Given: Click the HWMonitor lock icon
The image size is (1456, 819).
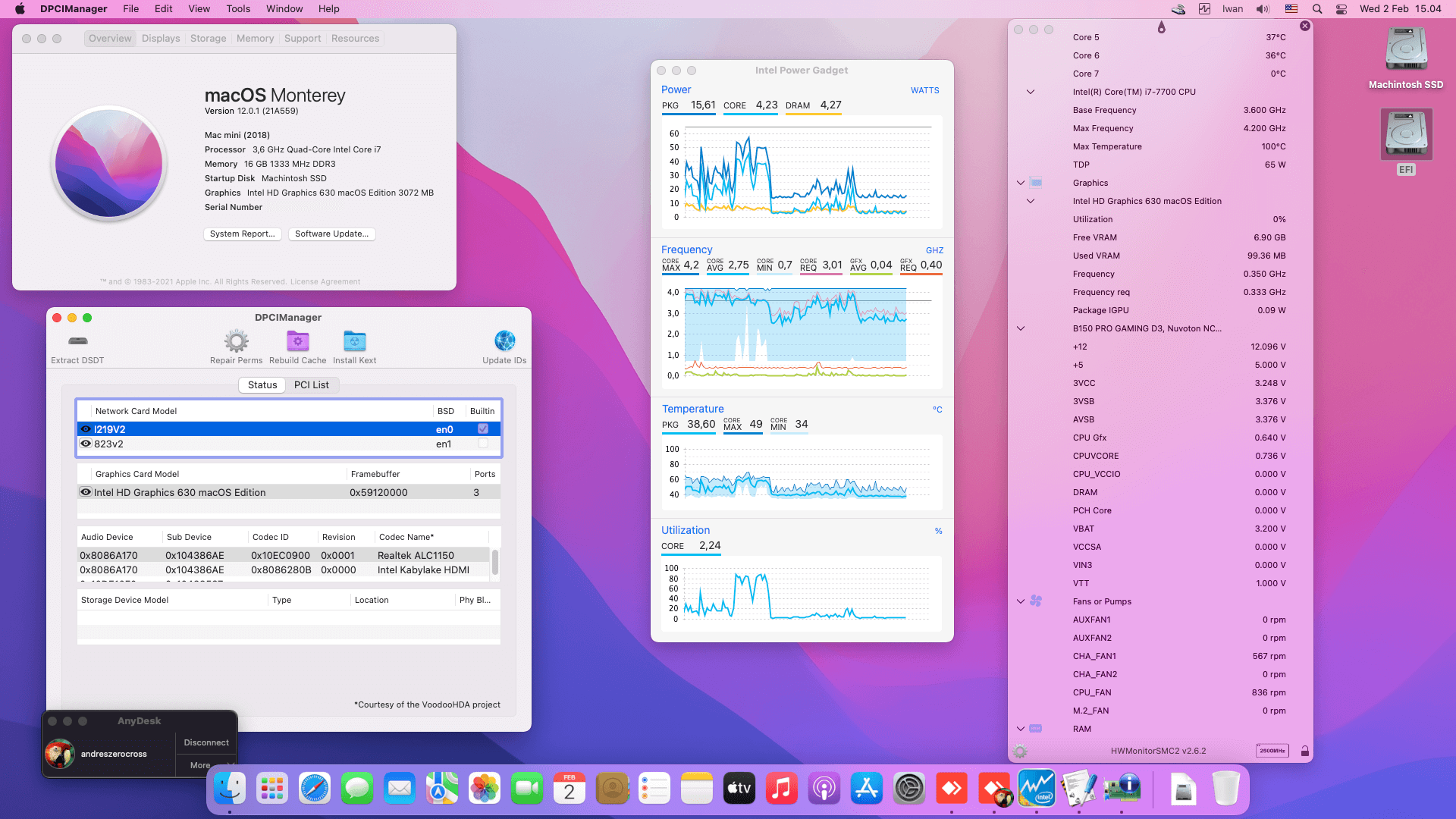Looking at the screenshot, I should coord(1304,751).
